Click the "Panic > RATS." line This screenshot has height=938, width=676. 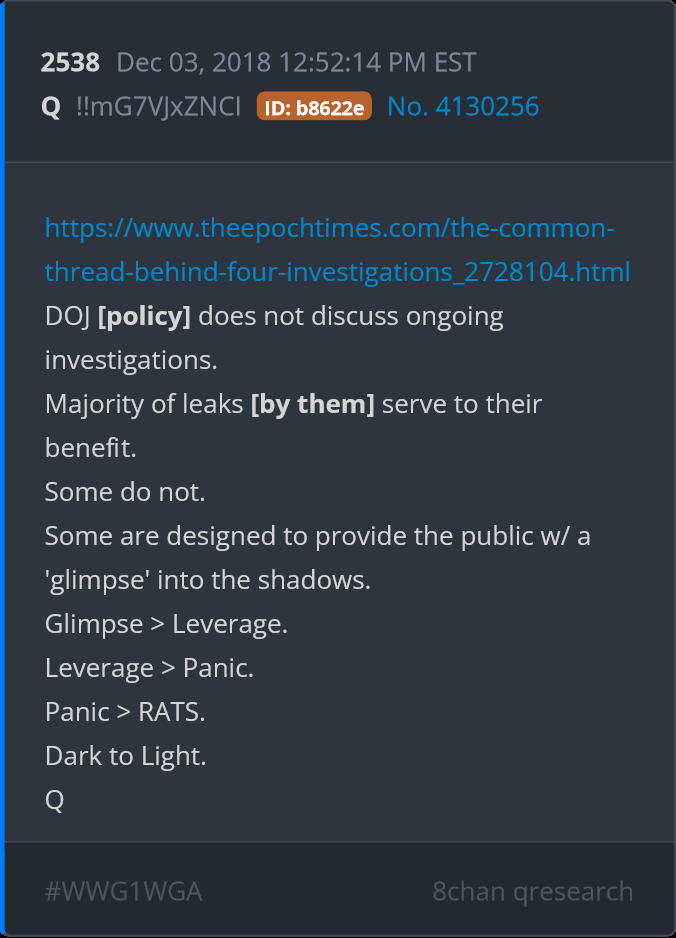125,712
